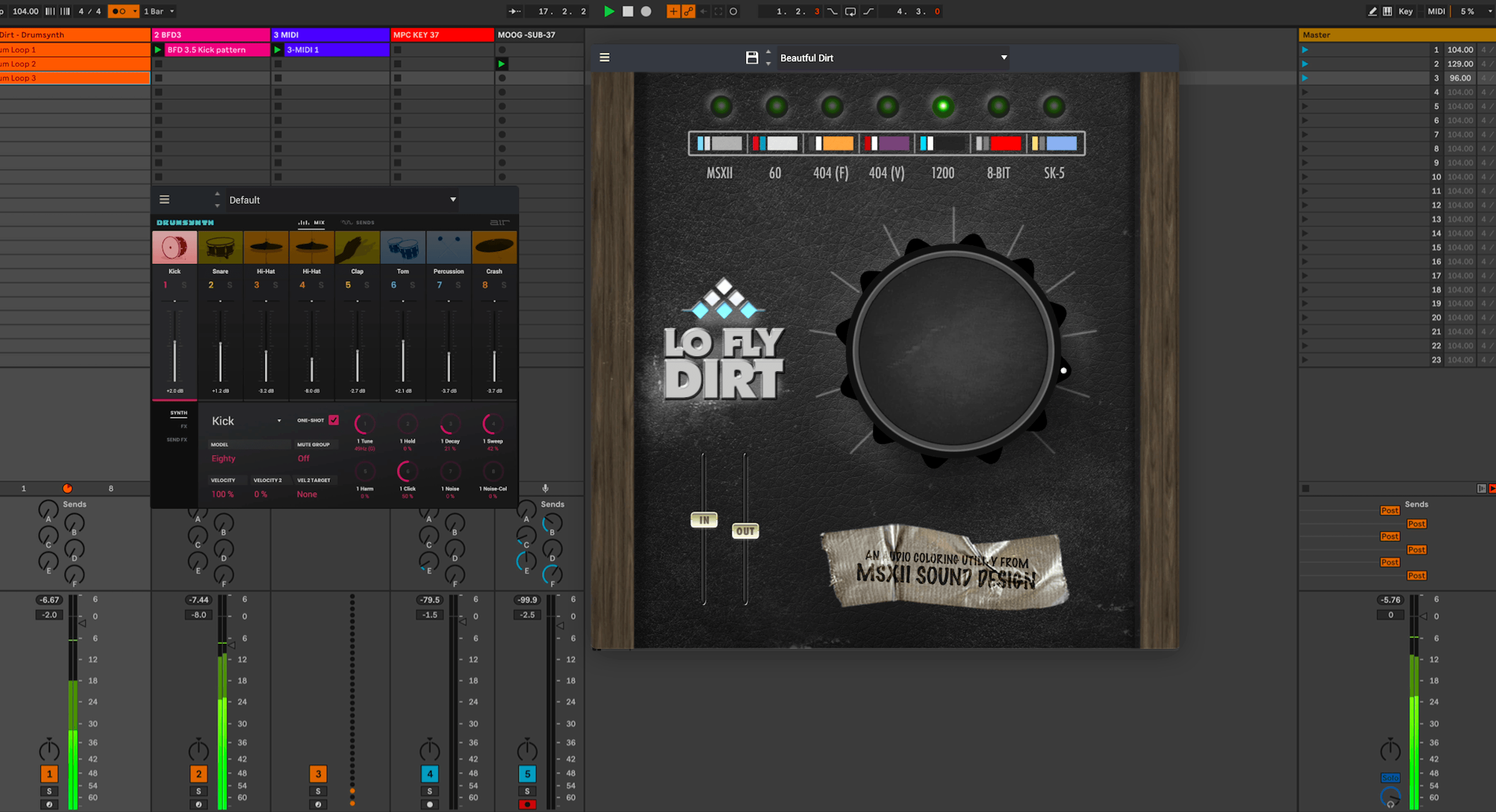
Task: Expand the Kick model selector dropdown
Action: (x=246, y=421)
